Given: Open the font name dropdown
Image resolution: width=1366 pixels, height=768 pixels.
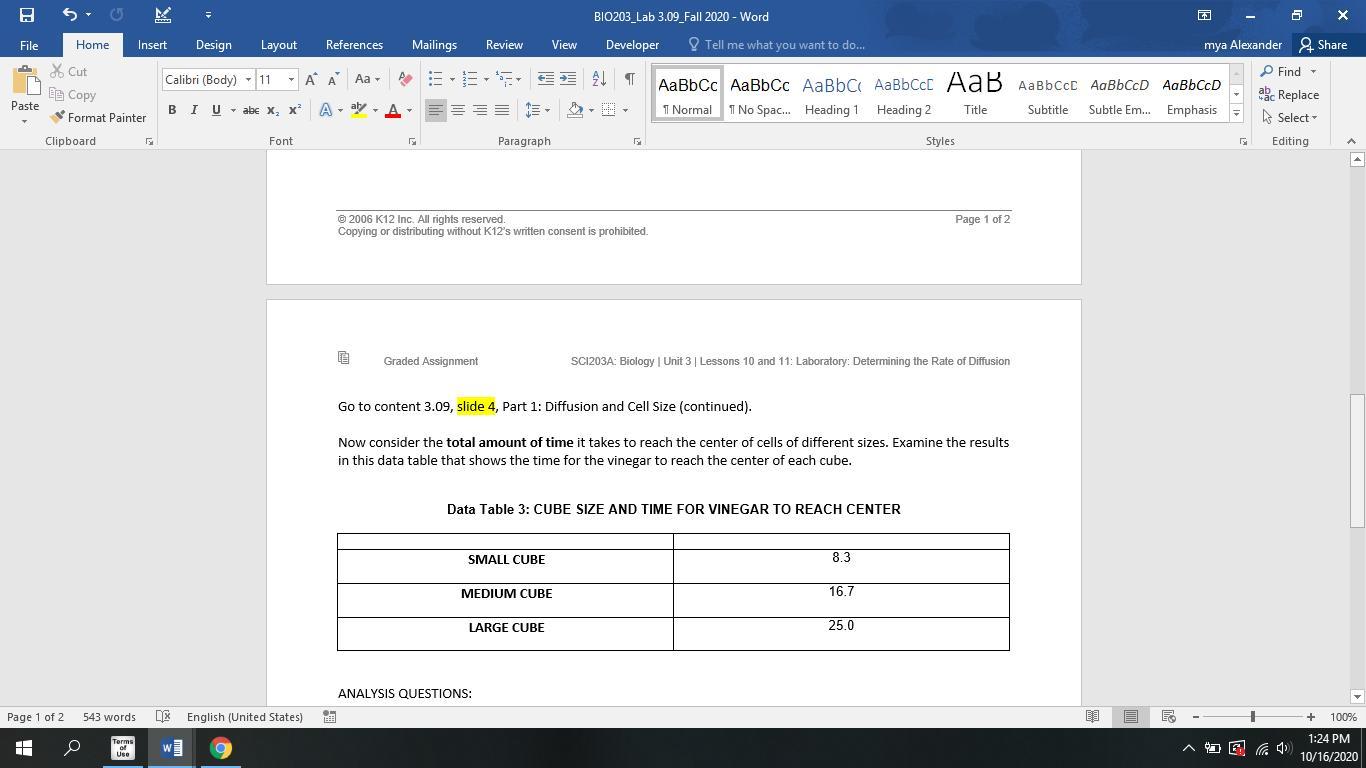Looking at the screenshot, I should (248, 80).
